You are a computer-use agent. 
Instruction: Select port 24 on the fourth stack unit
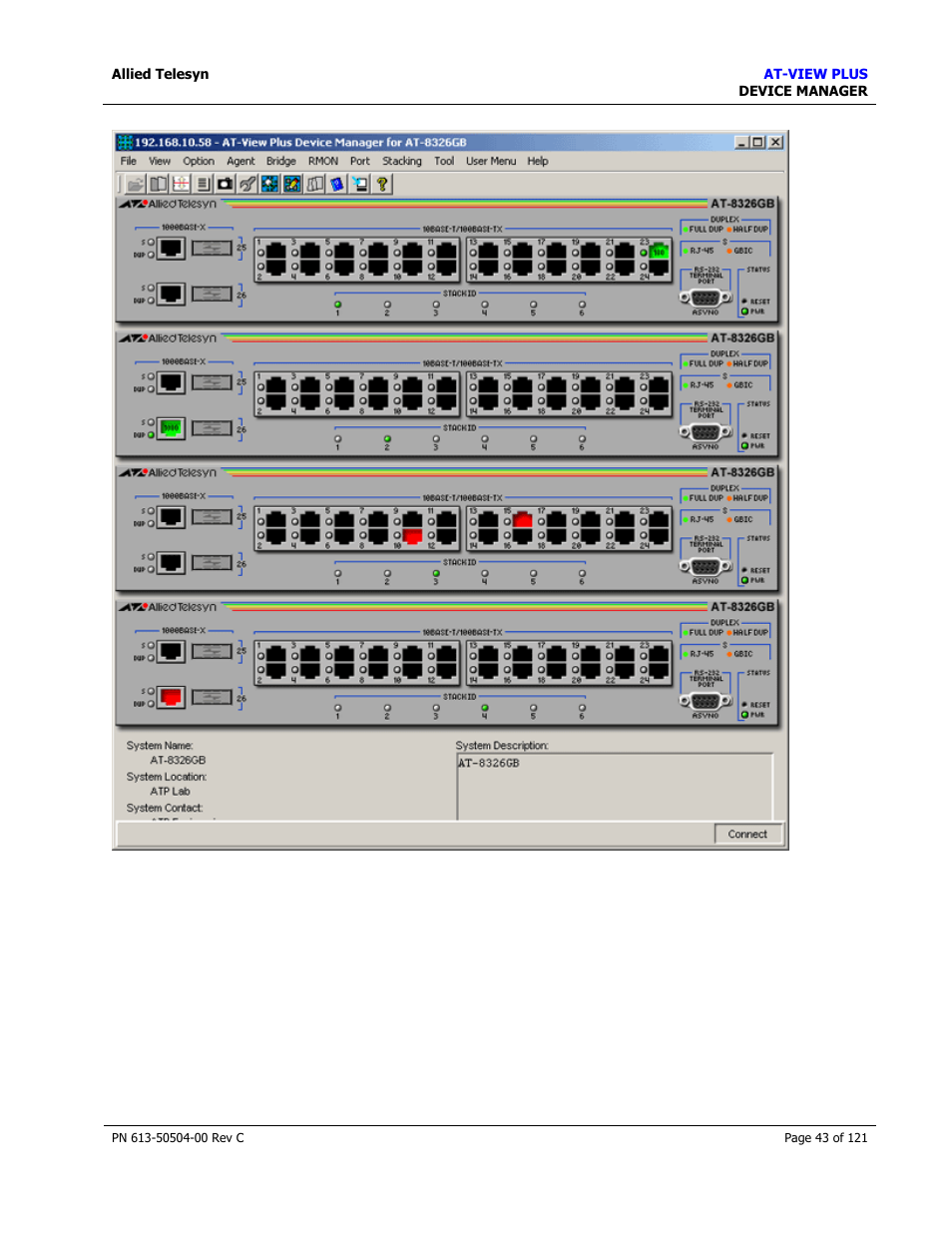click(659, 671)
